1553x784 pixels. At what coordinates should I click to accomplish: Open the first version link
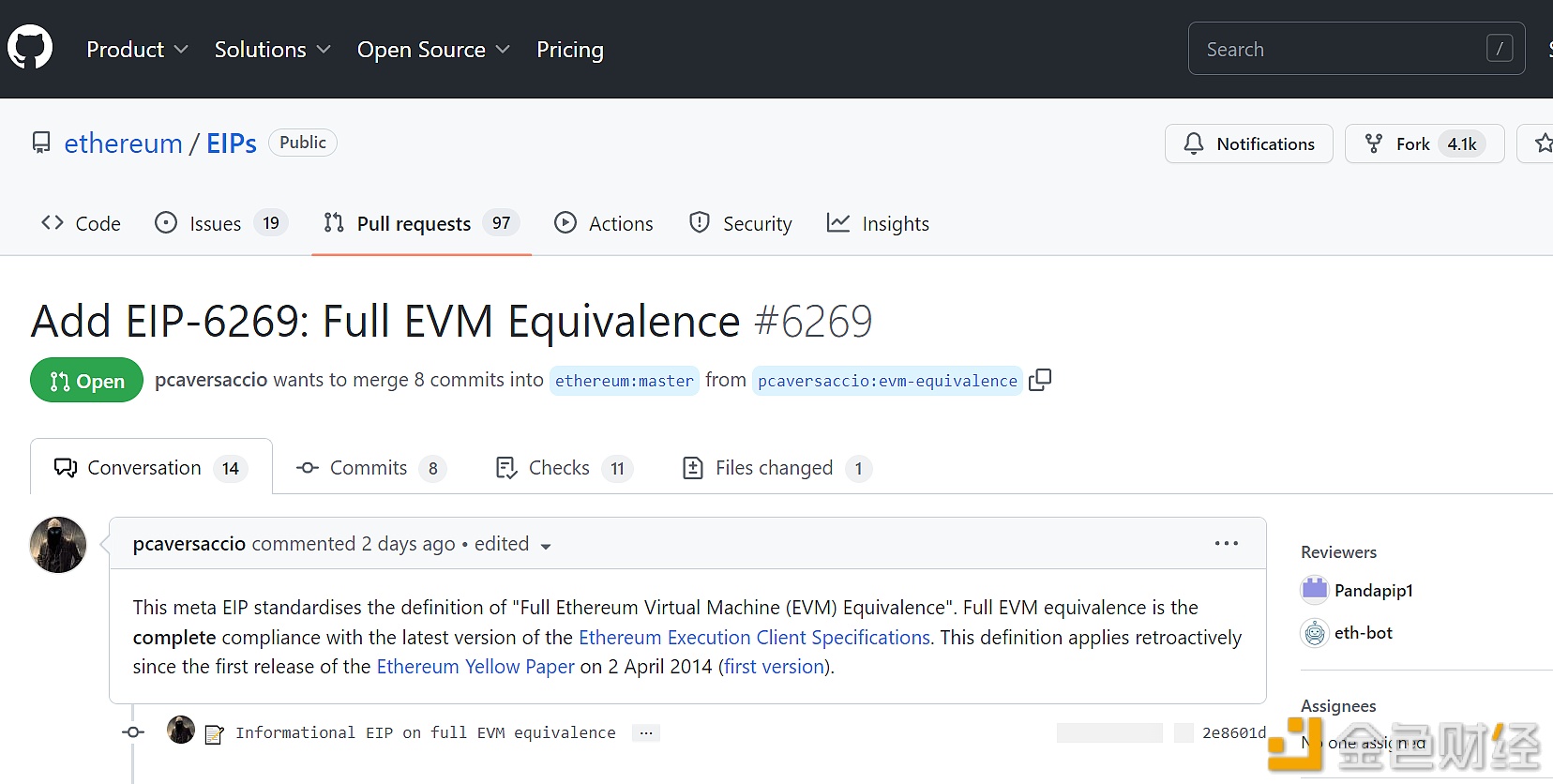tap(774, 667)
